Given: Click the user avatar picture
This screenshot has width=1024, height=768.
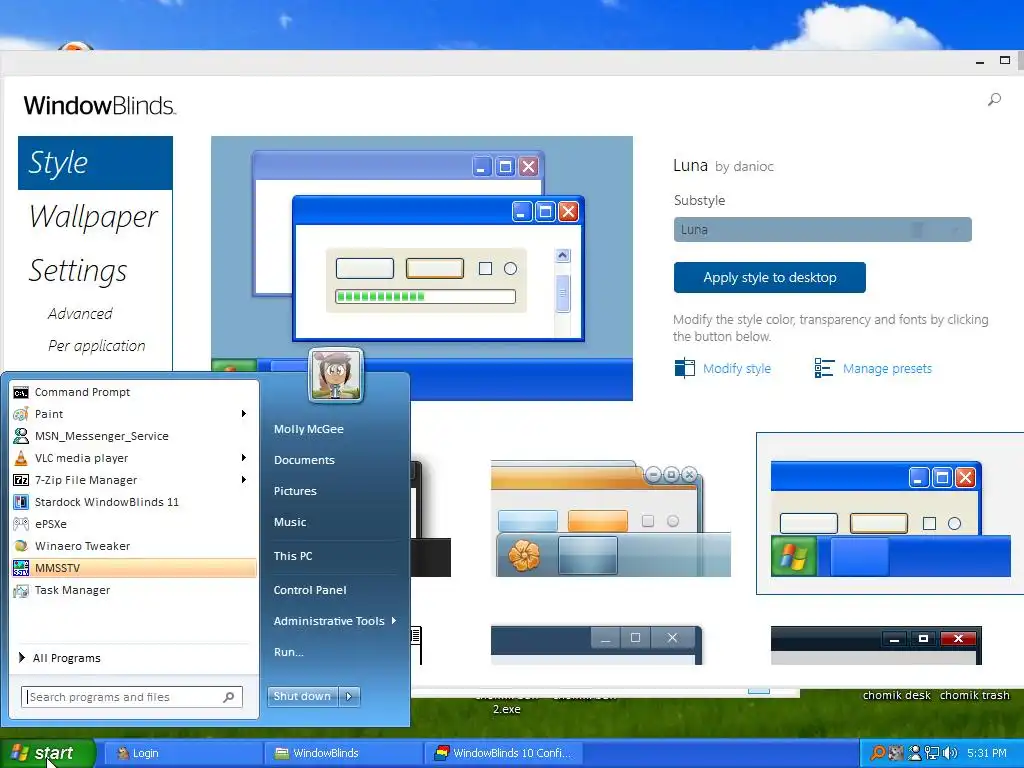Looking at the screenshot, I should 336,375.
